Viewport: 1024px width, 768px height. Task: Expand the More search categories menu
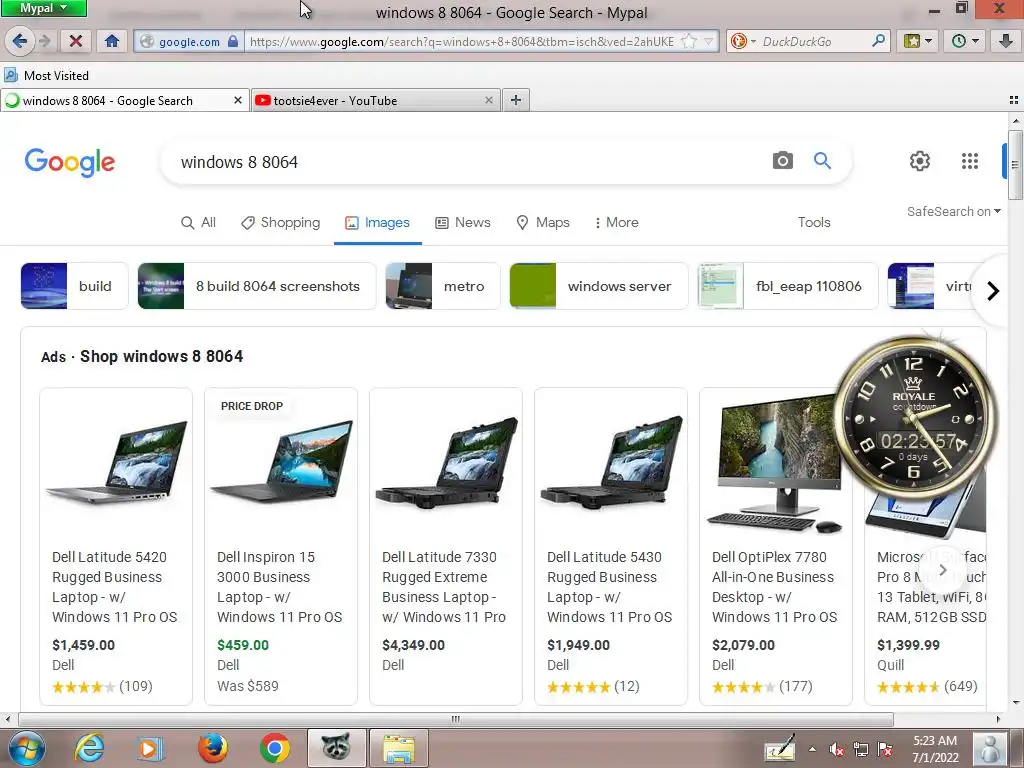coord(616,222)
